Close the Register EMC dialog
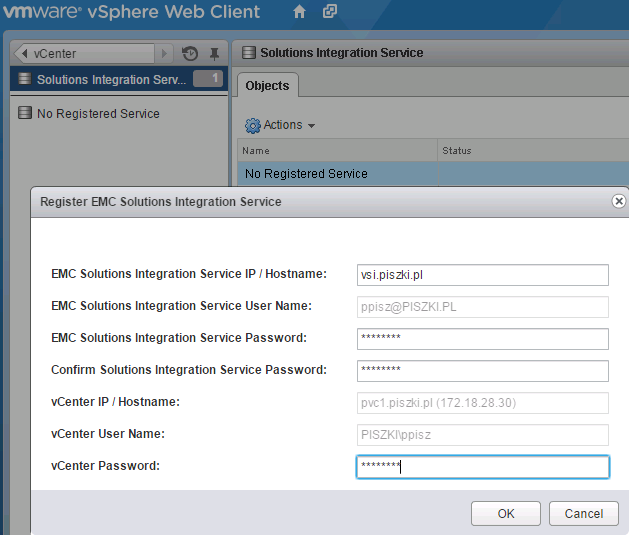The width and height of the screenshot is (629, 535). tap(619, 201)
